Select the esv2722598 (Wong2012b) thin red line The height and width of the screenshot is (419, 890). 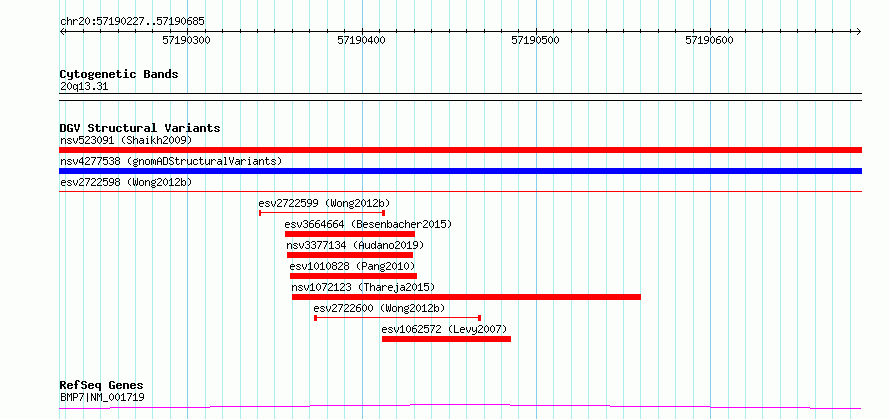(460, 192)
